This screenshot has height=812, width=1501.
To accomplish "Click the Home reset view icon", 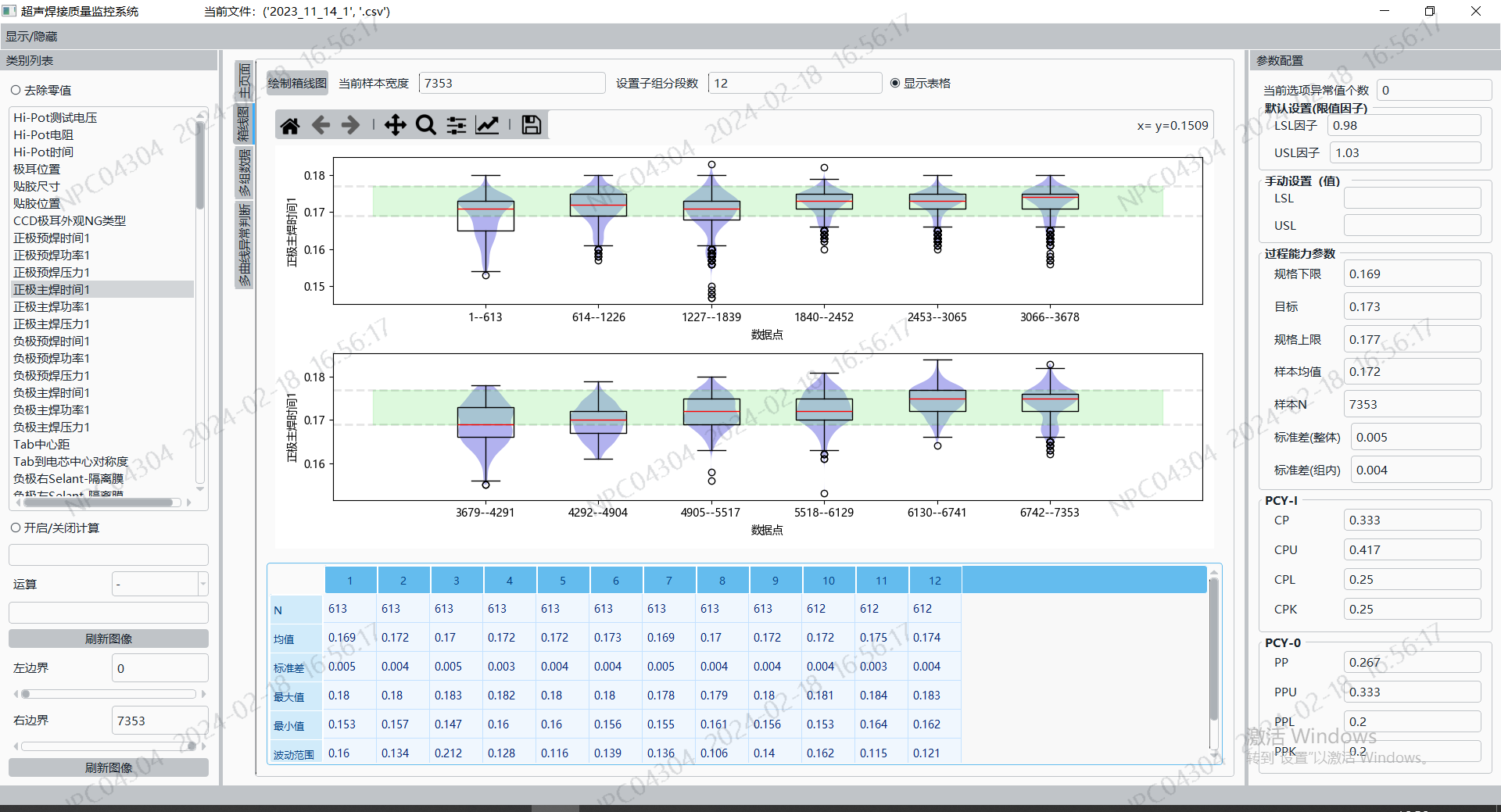I will pyautogui.click(x=290, y=125).
